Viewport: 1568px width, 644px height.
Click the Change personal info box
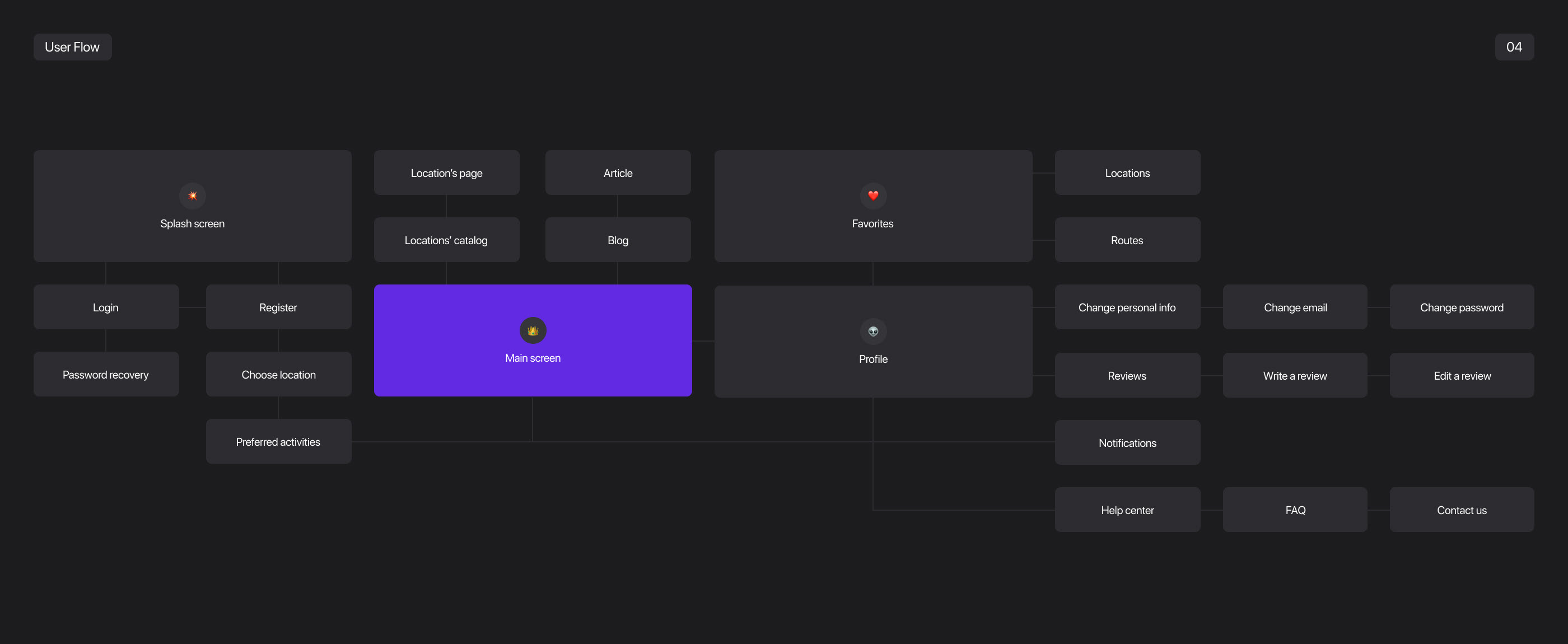[1127, 307]
